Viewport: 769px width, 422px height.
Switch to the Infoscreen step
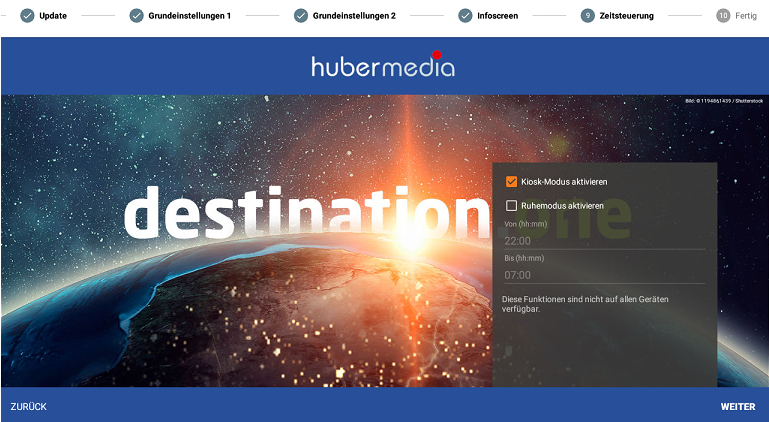pyautogui.click(x=497, y=16)
